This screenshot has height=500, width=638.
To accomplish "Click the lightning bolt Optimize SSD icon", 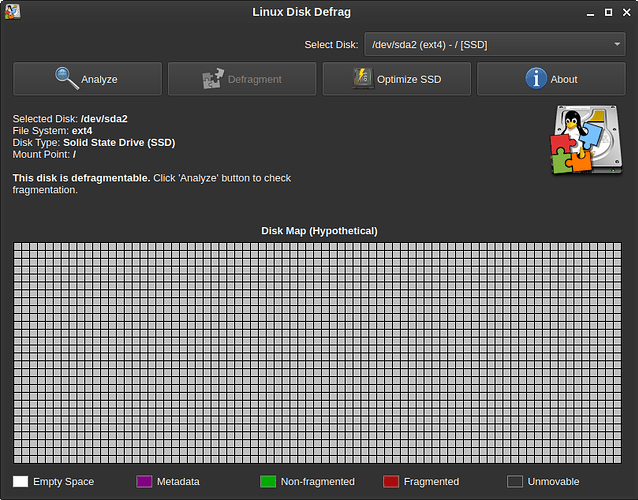I will pos(363,78).
